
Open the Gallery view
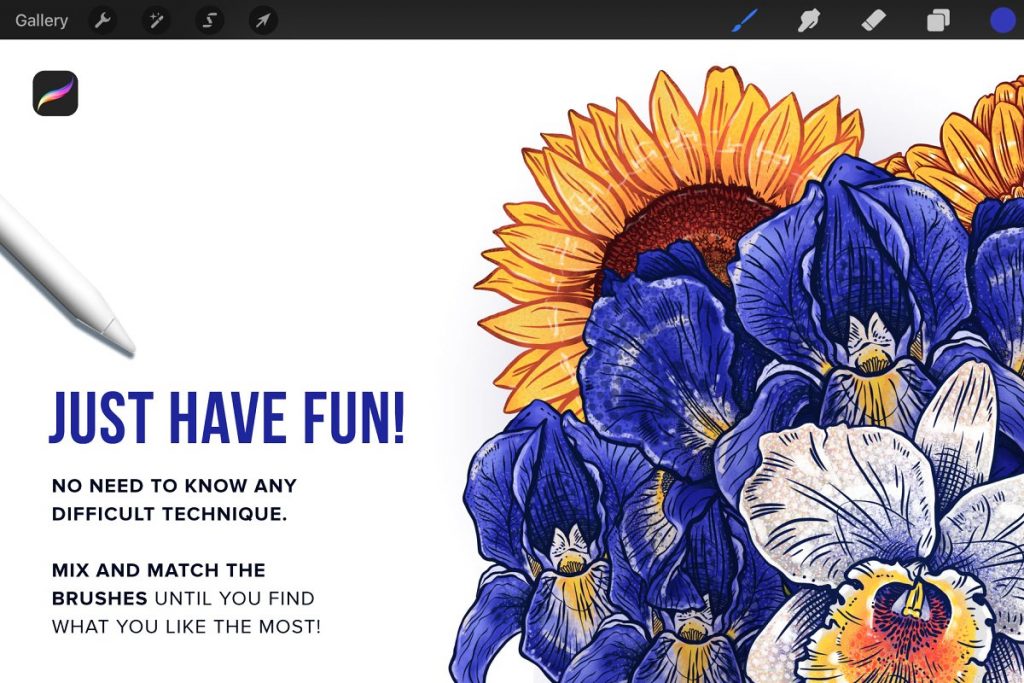click(41, 20)
